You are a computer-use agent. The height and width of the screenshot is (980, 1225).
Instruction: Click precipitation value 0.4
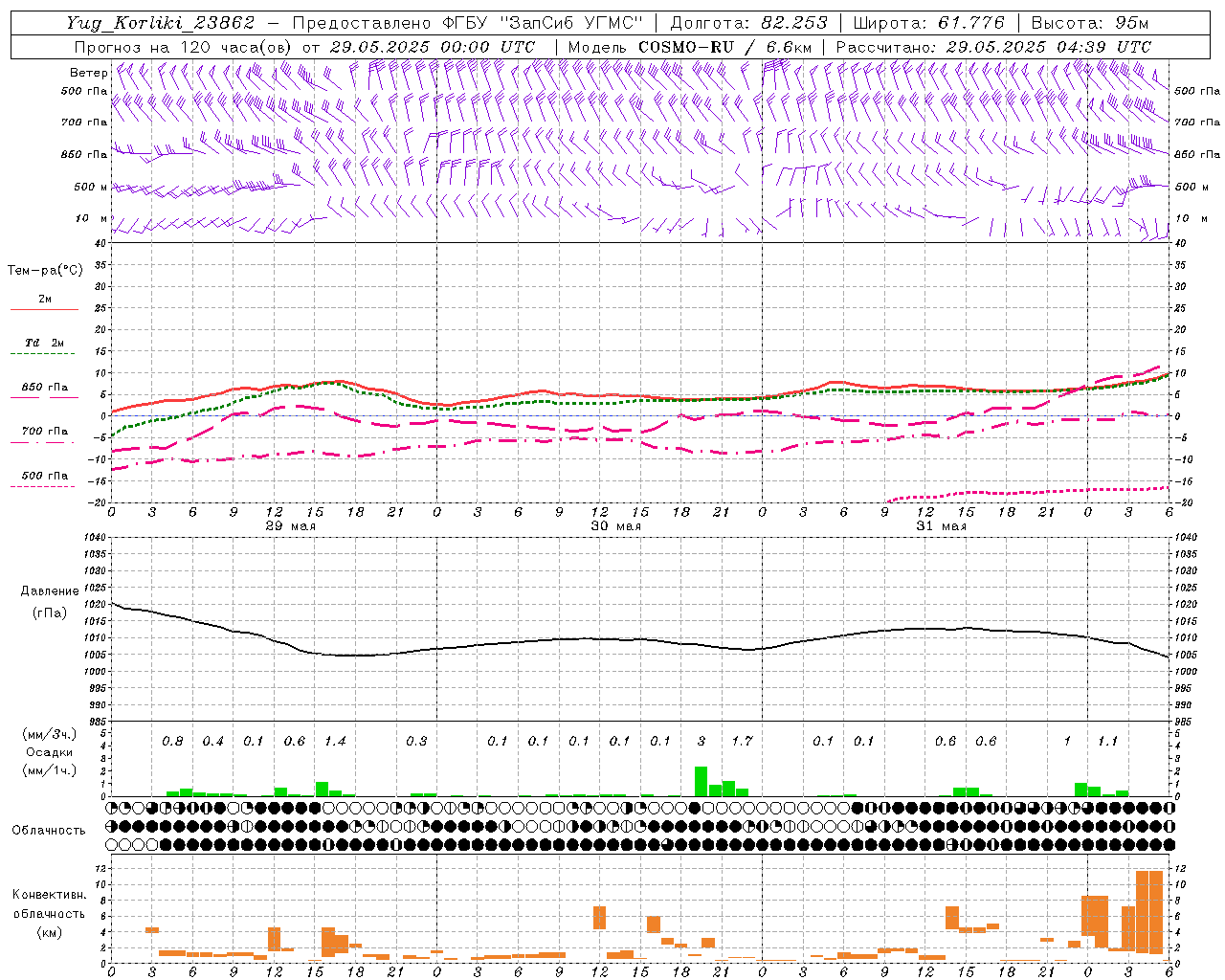[x=212, y=742]
